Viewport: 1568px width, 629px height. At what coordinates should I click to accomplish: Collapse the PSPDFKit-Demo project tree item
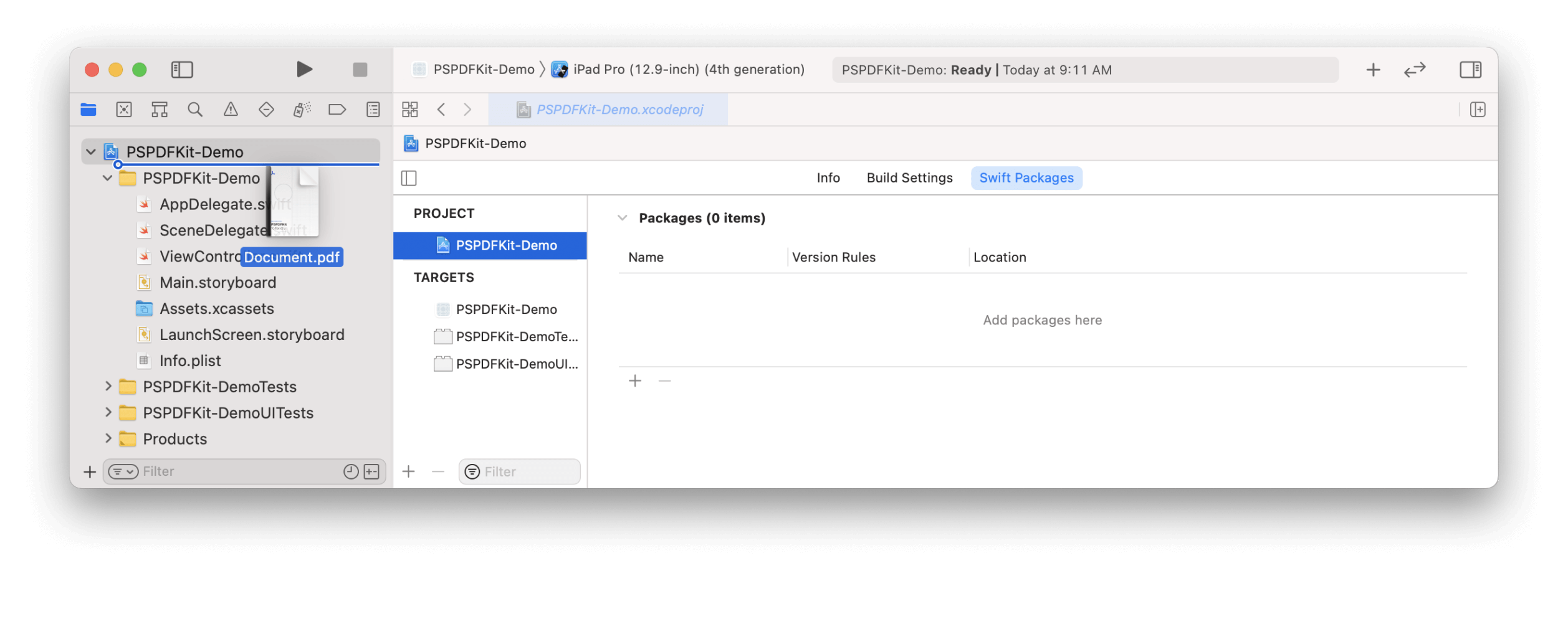pos(90,151)
